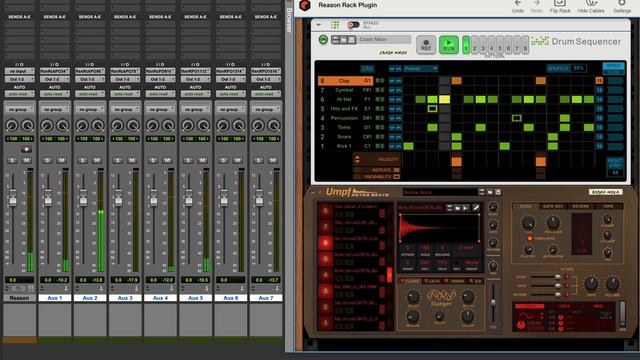Click the Drum Sequencer save patch disk icon
This screenshot has width=640, height=360.
click(x=351, y=40)
